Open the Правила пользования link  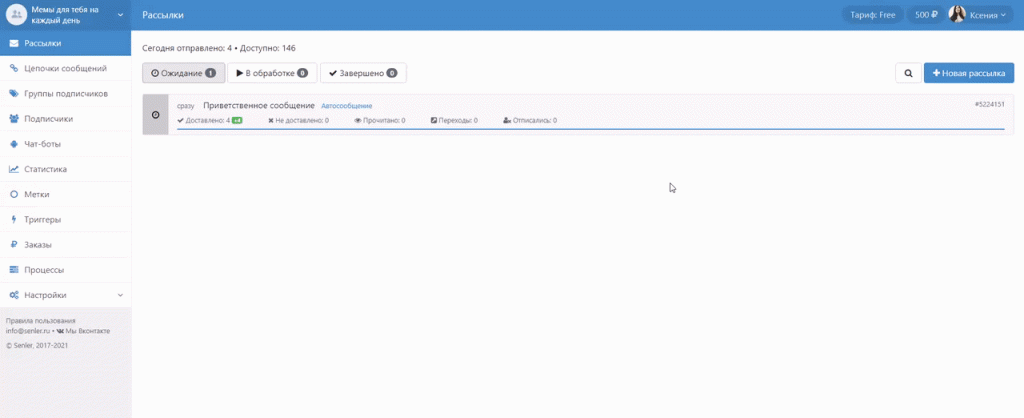click(x=40, y=320)
